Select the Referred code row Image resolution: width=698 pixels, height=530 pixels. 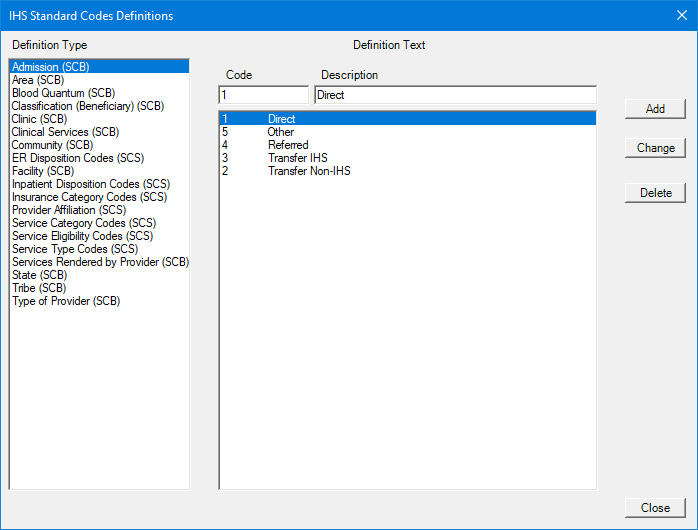click(288, 145)
